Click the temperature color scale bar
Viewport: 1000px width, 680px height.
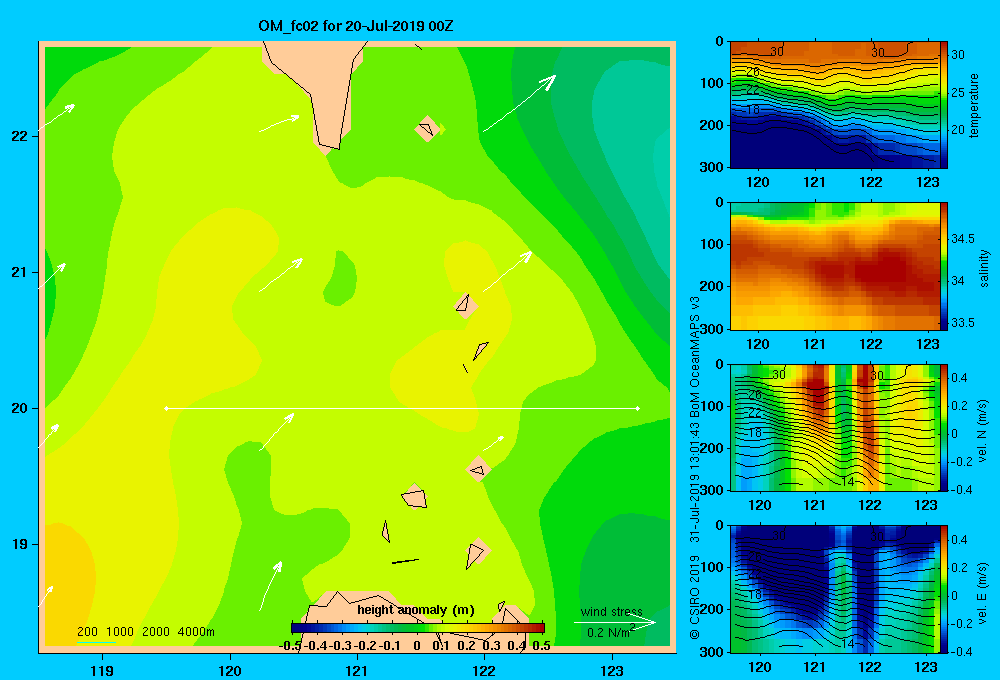tap(944, 105)
